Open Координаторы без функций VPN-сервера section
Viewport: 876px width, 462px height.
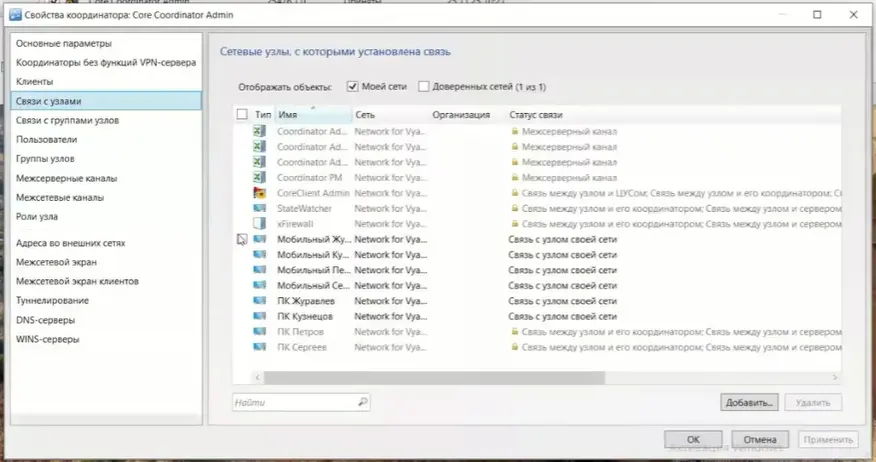(x=106, y=63)
